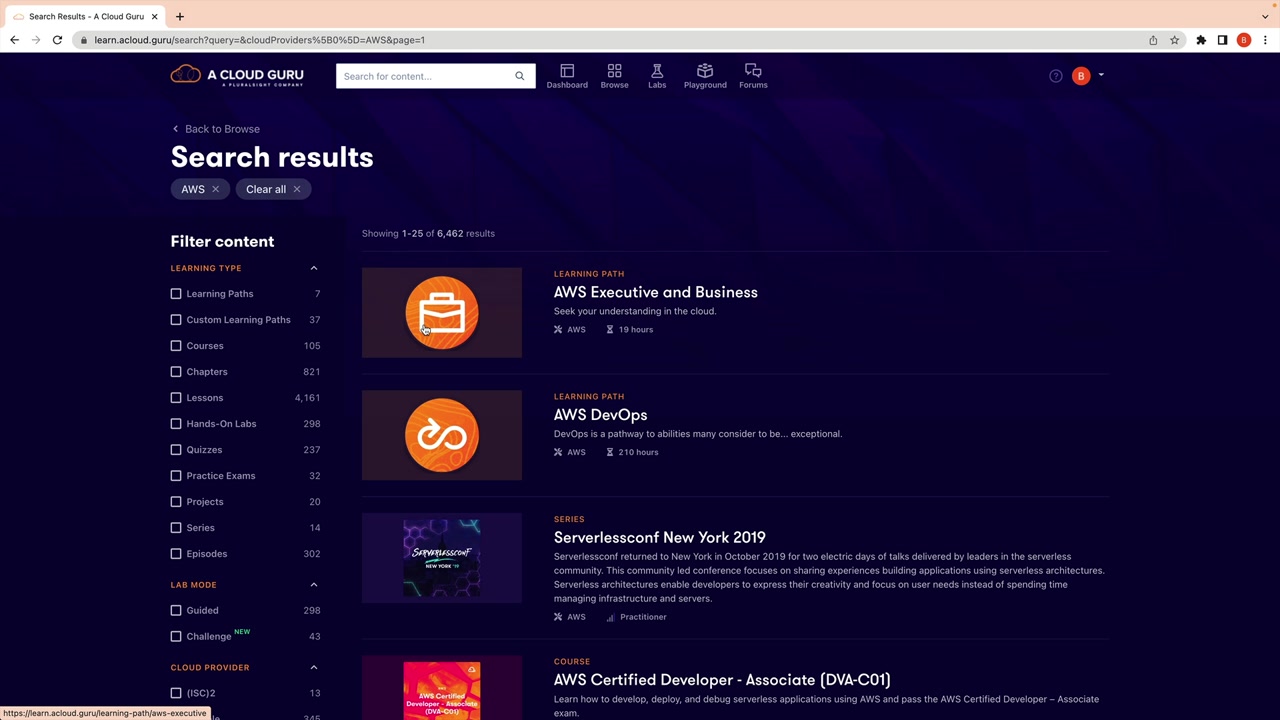
Task: Enable the Courses filter checkbox
Action: (x=176, y=346)
